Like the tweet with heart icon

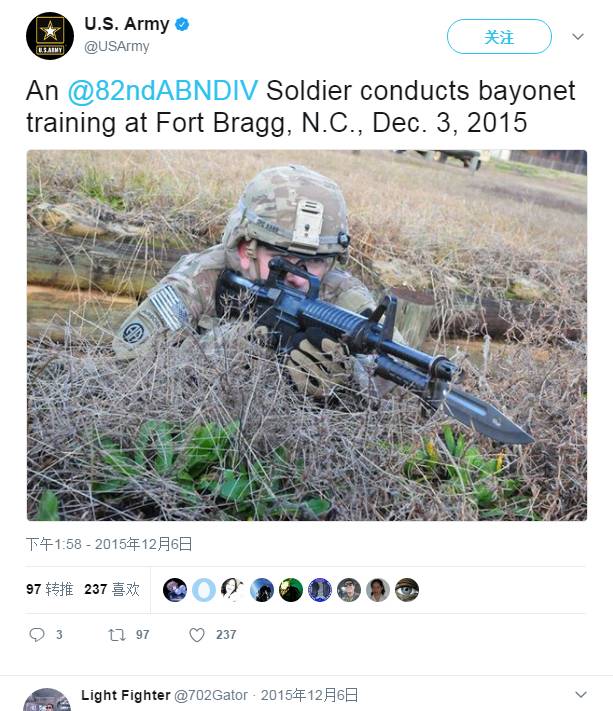pyautogui.click(x=197, y=635)
